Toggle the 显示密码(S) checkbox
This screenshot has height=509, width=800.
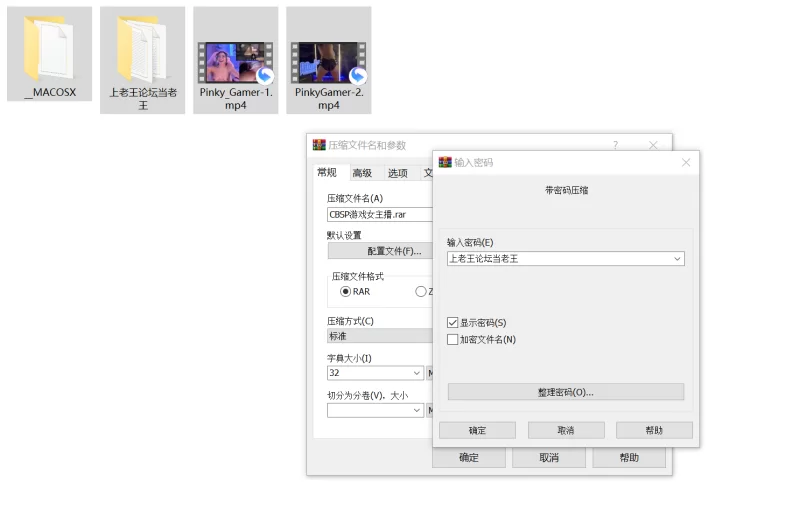coord(452,323)
